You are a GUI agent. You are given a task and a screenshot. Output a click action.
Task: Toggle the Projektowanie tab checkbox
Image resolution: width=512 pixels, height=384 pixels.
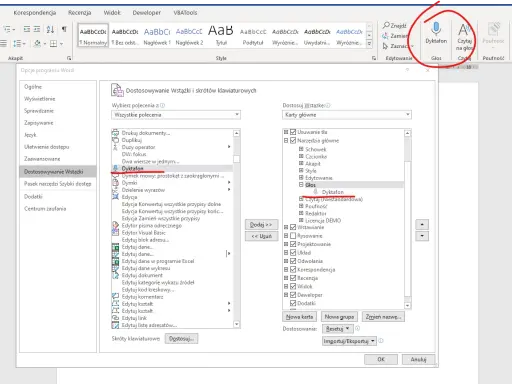293,244
